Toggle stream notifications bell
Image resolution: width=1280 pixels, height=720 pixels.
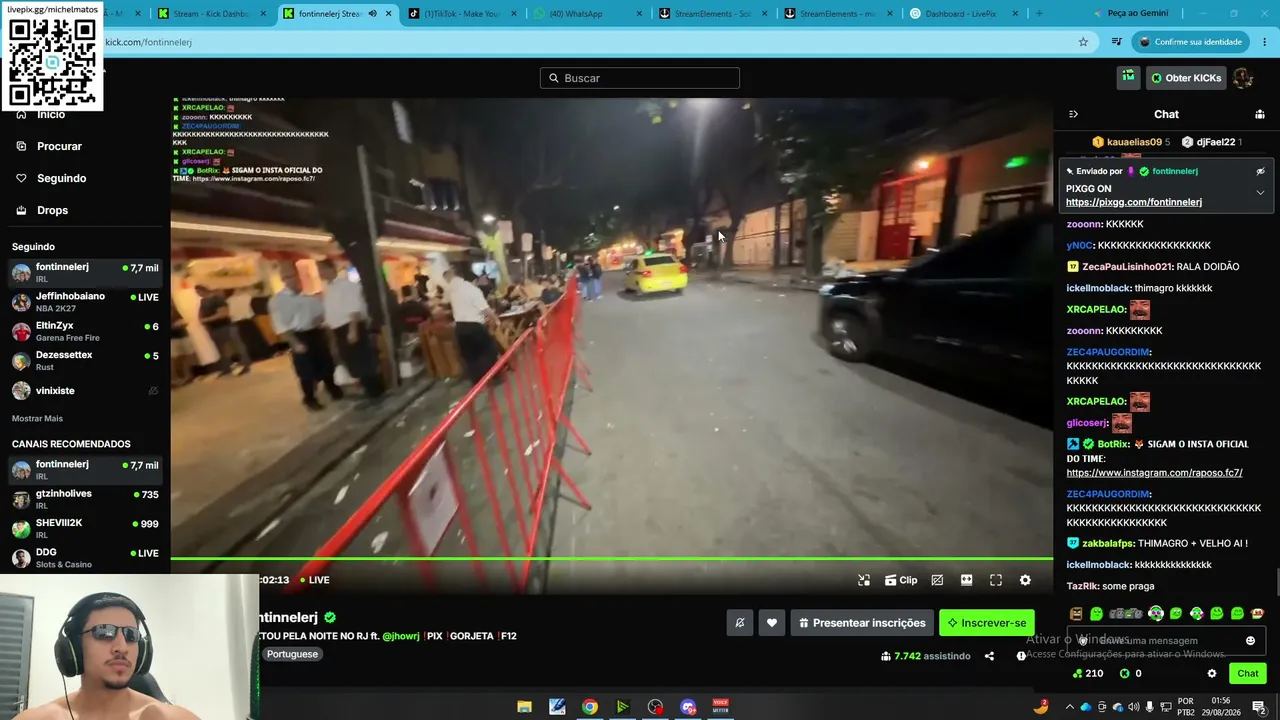click(740, 623)
